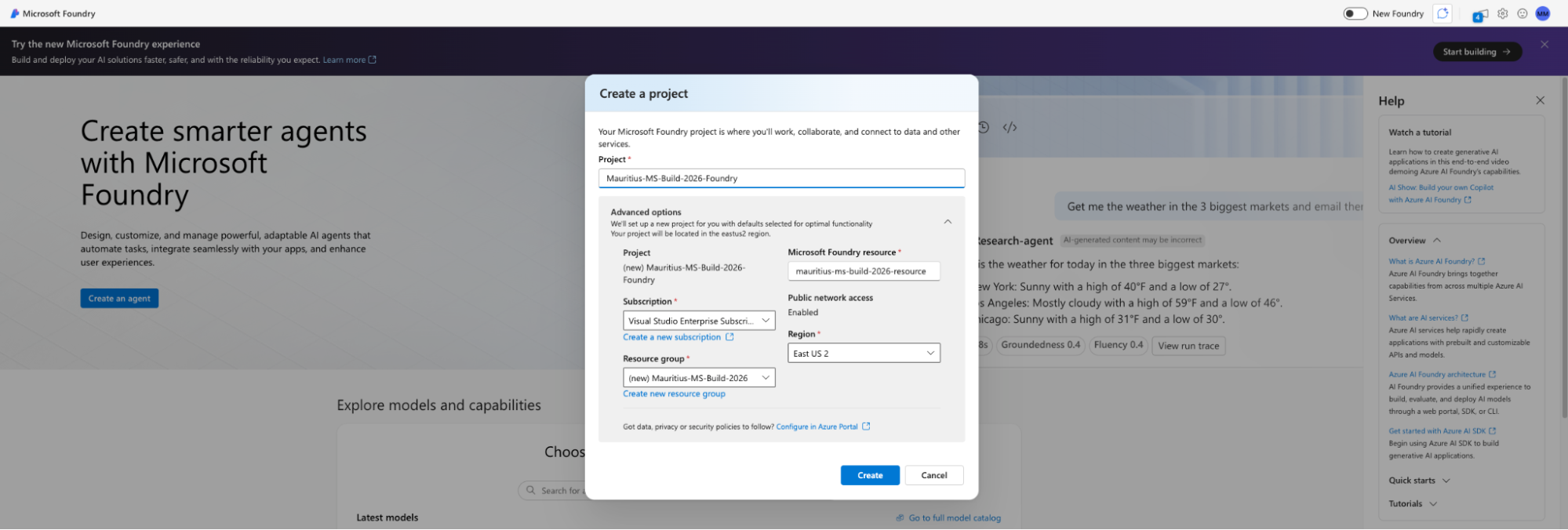This screenshot has height=530, width=1568.
Task: Click the Microsoft Foundry logo
Action: pos(14,13)
